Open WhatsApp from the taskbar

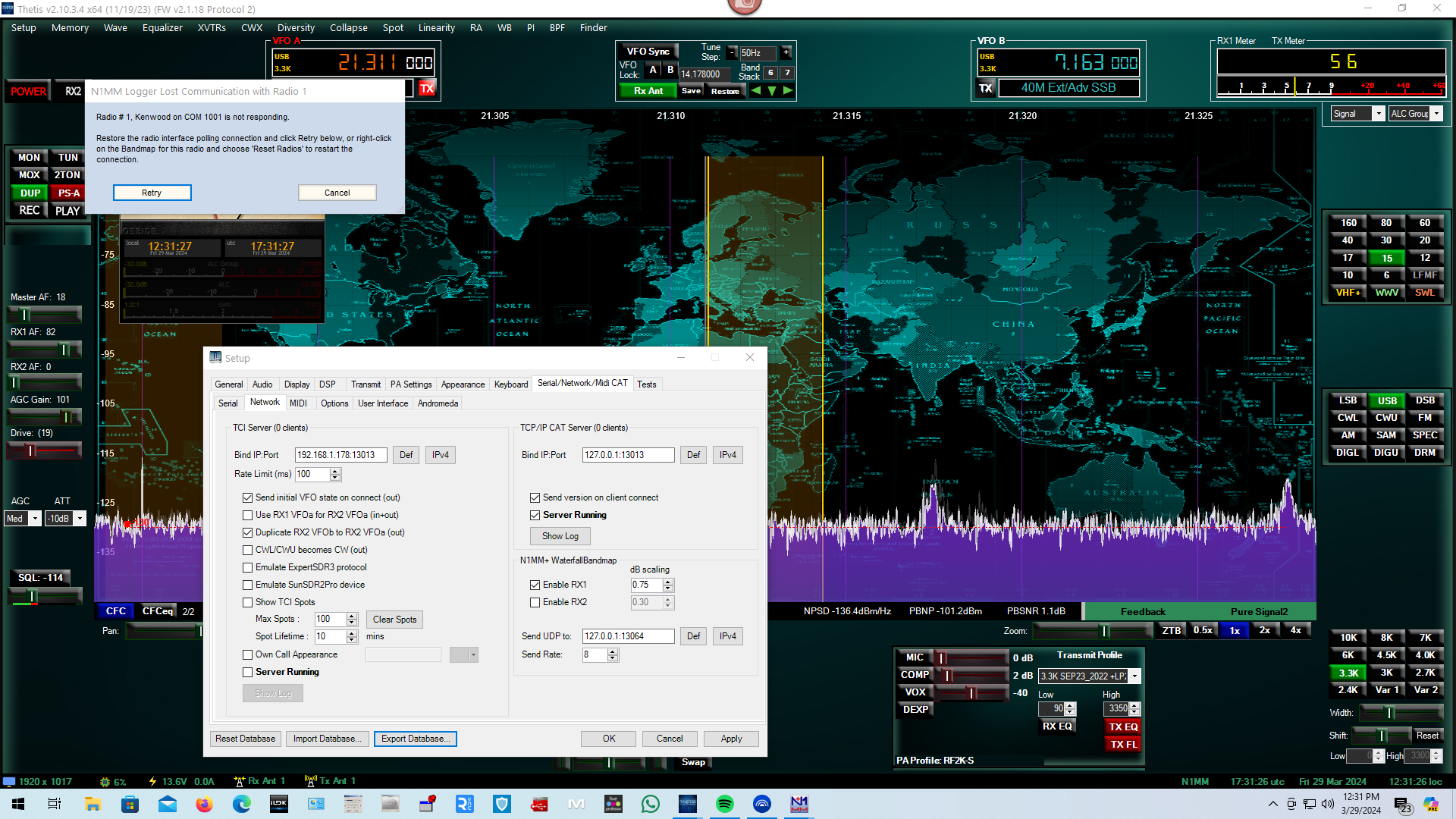[651, 804]
